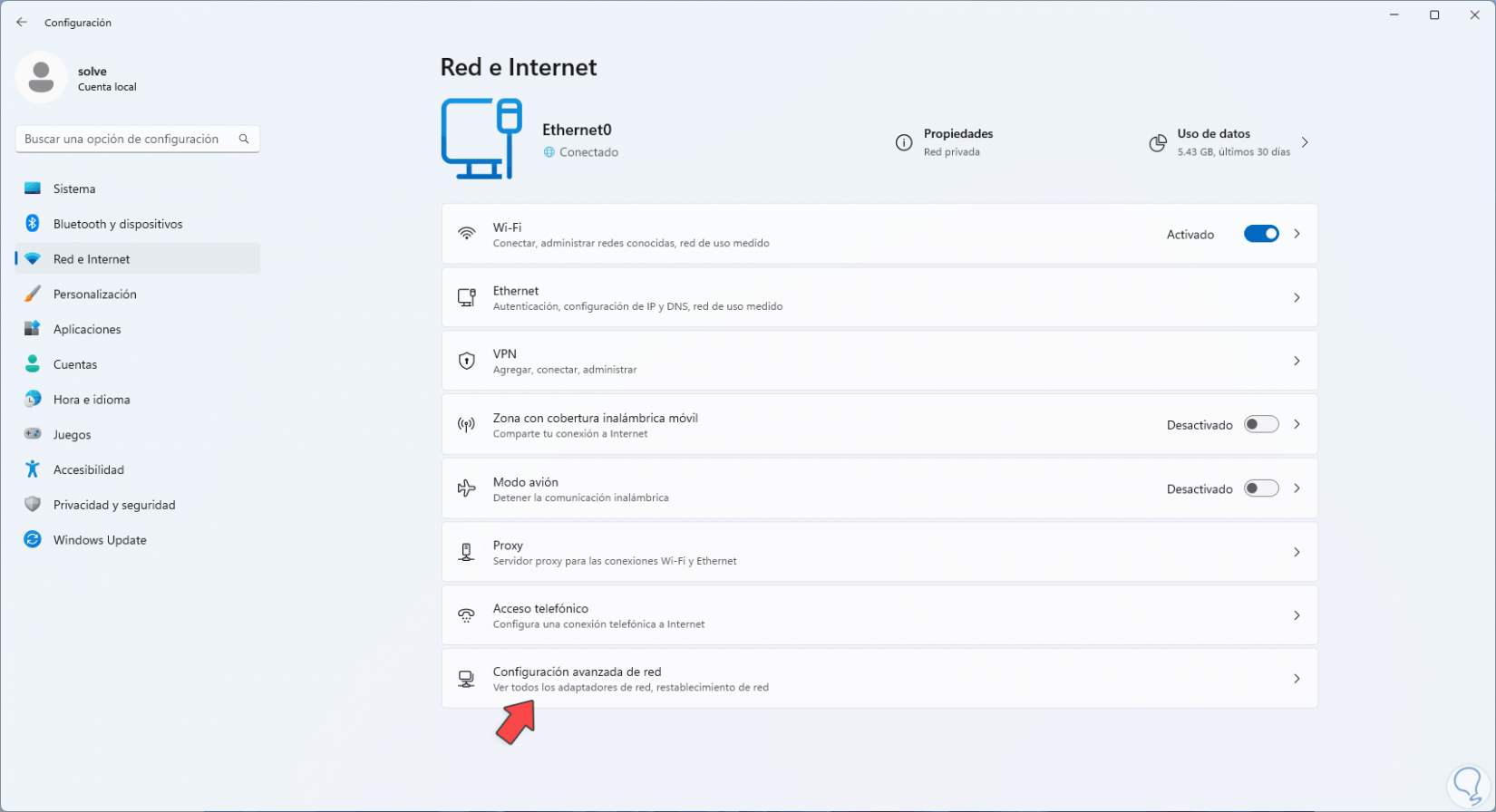View Uso de datos details
This screenshot has width=1496, height=812.
1230,142
